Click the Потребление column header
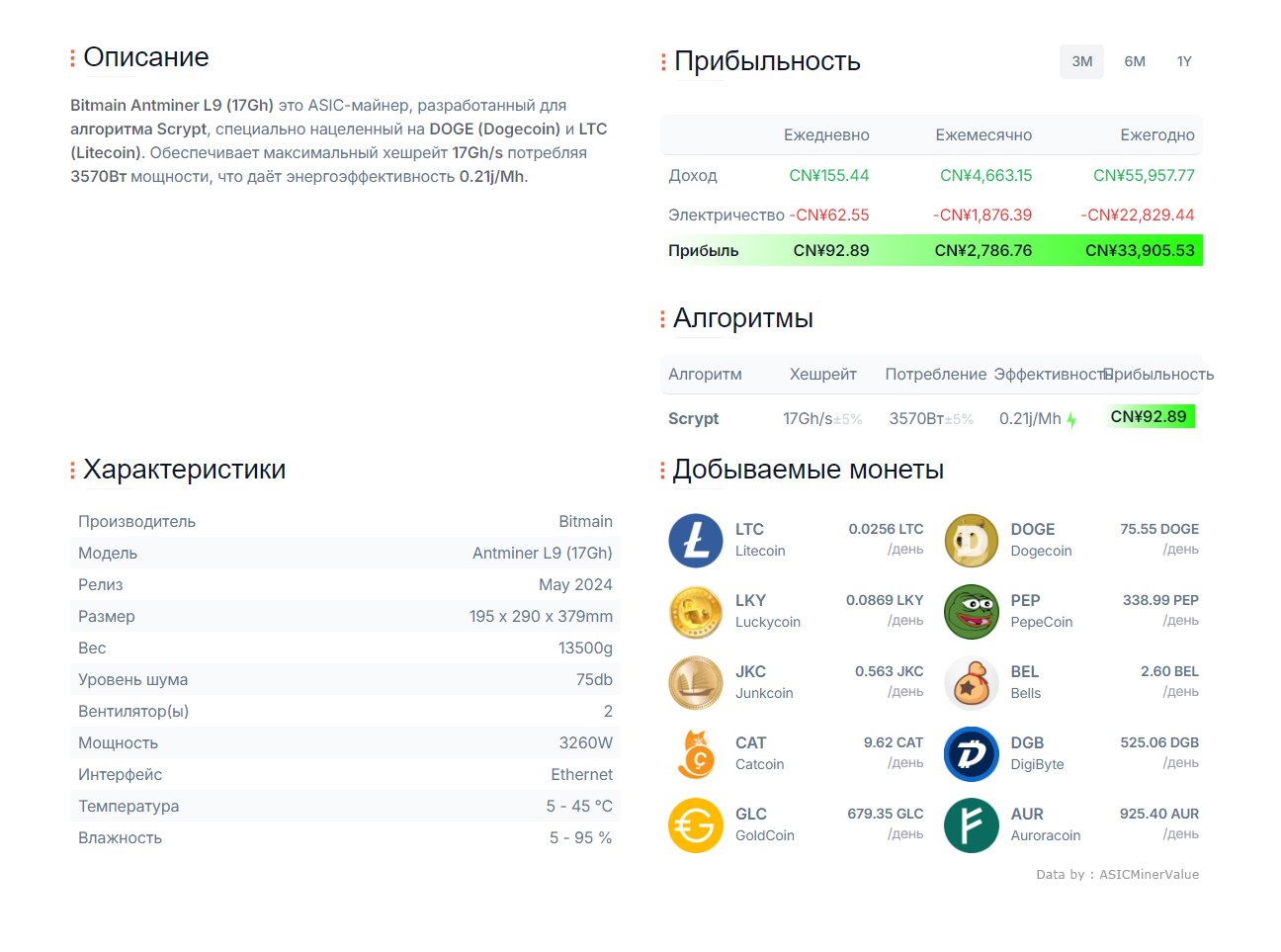The height and width of the screenshot is (952, 1281). 935,374
